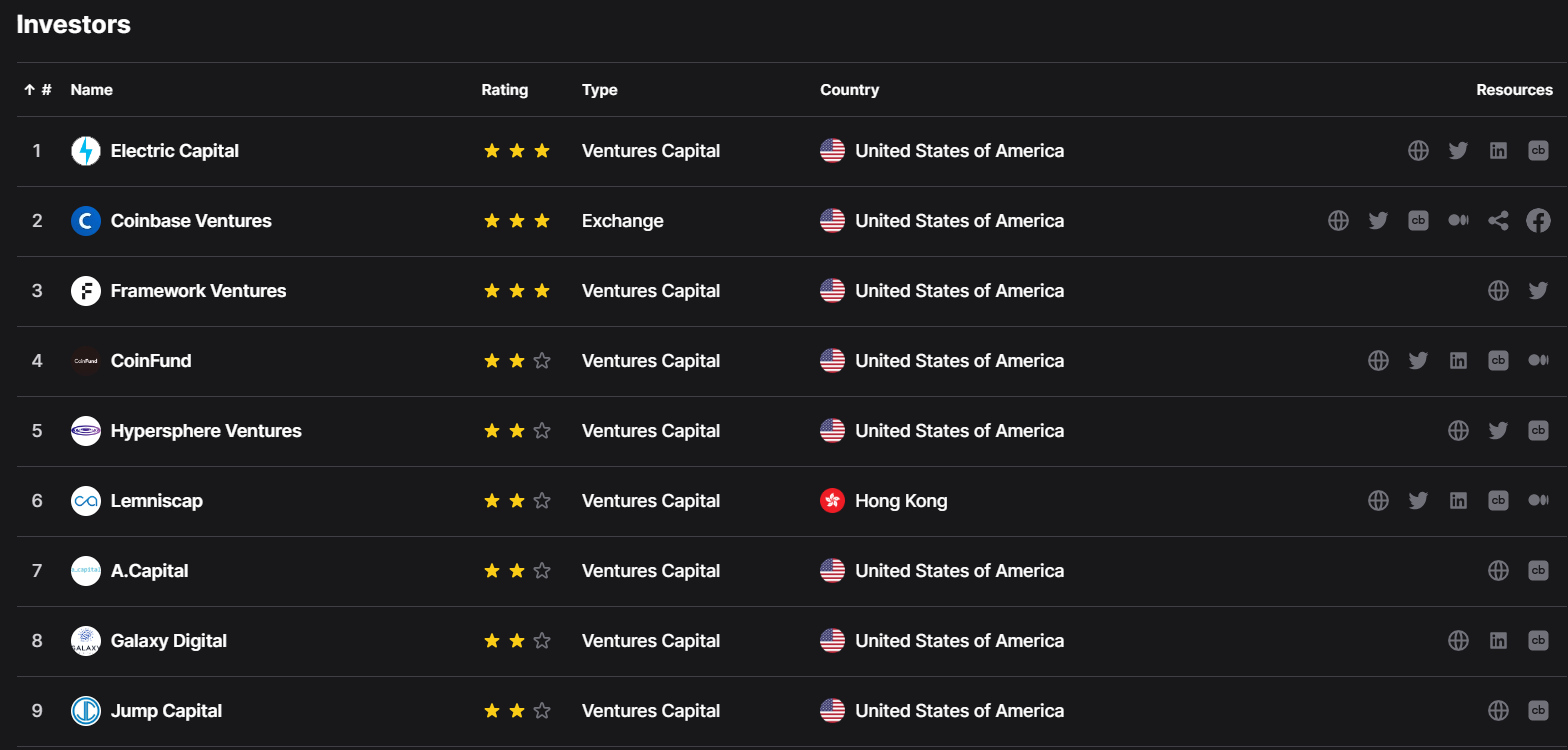This screenshot has width=1568, height=750.
Task: Sort the table by Name header
Action: 91,90
